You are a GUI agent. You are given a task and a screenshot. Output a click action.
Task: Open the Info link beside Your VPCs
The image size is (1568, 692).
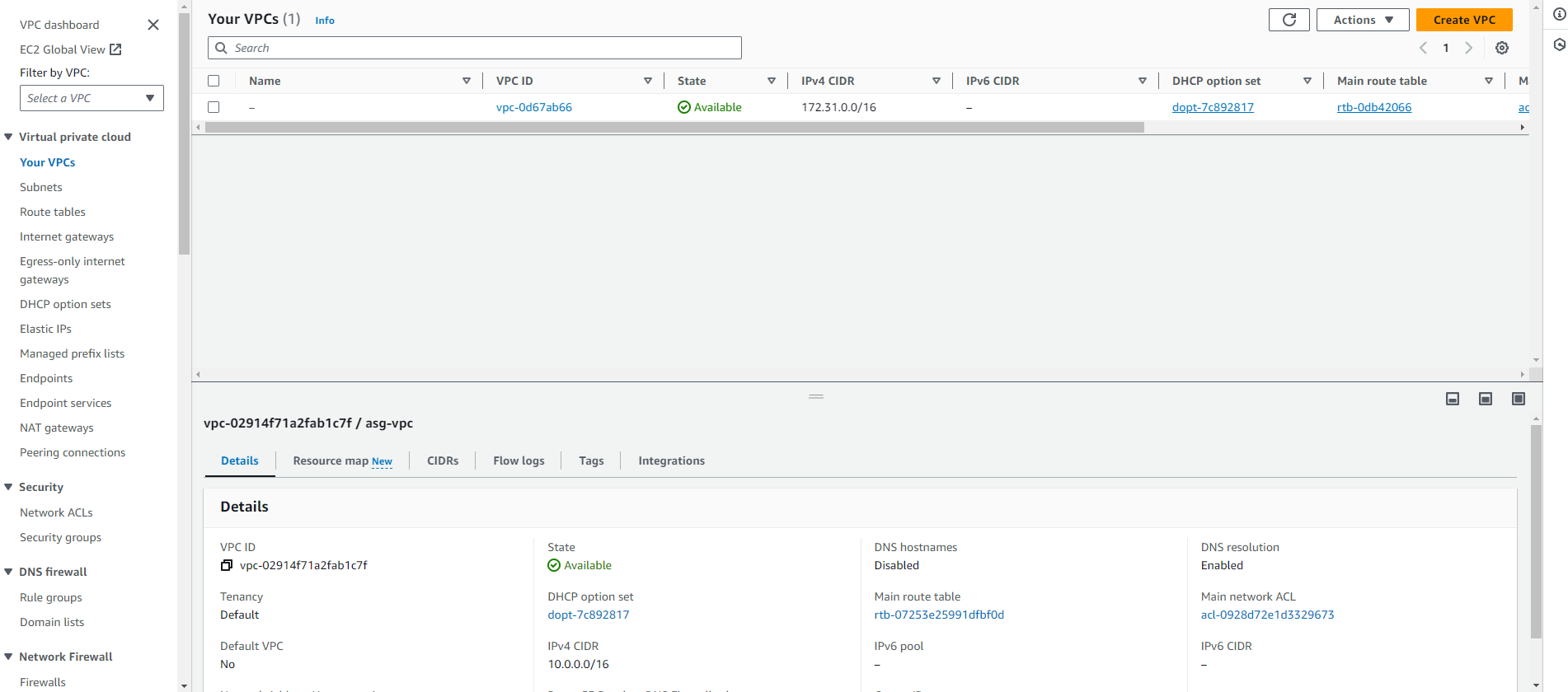(325, 21)
